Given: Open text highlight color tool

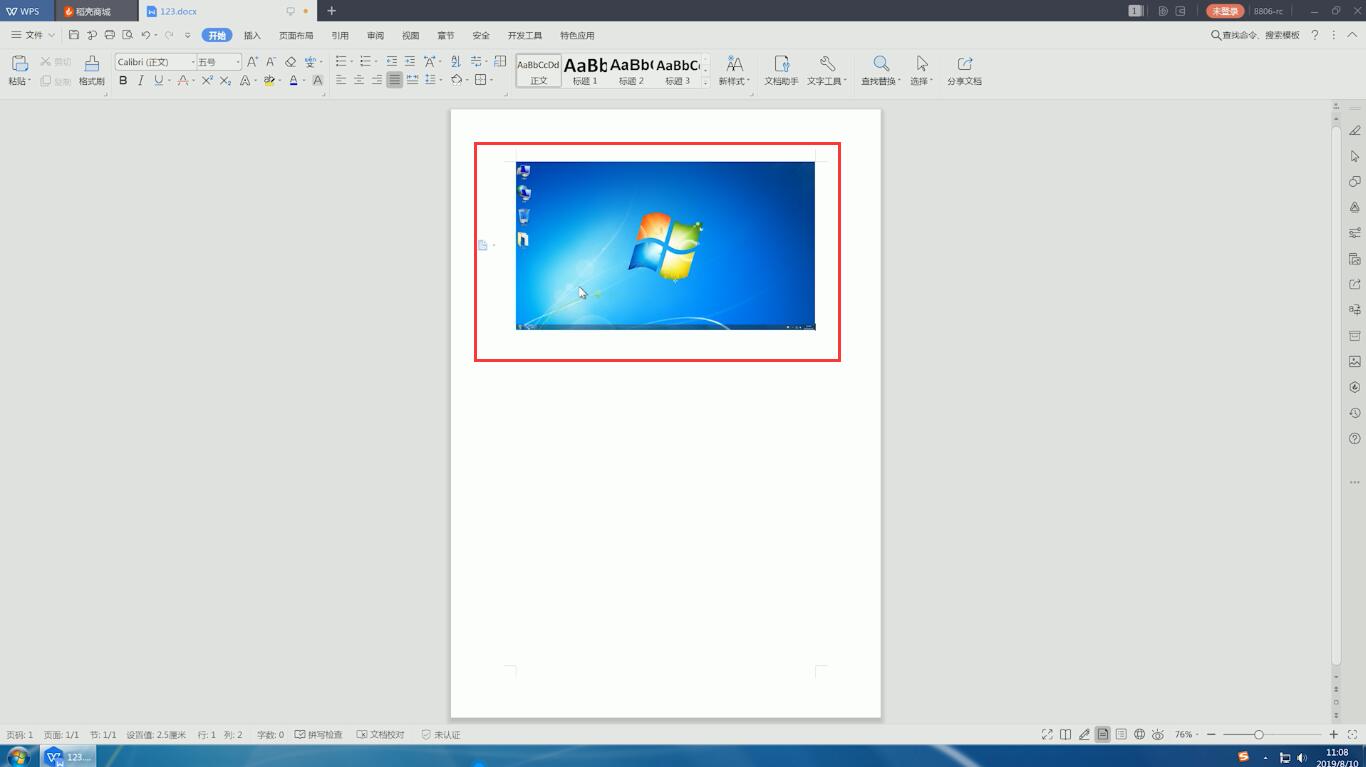Looking at the screenshot, I should click(x=269, y=81).
